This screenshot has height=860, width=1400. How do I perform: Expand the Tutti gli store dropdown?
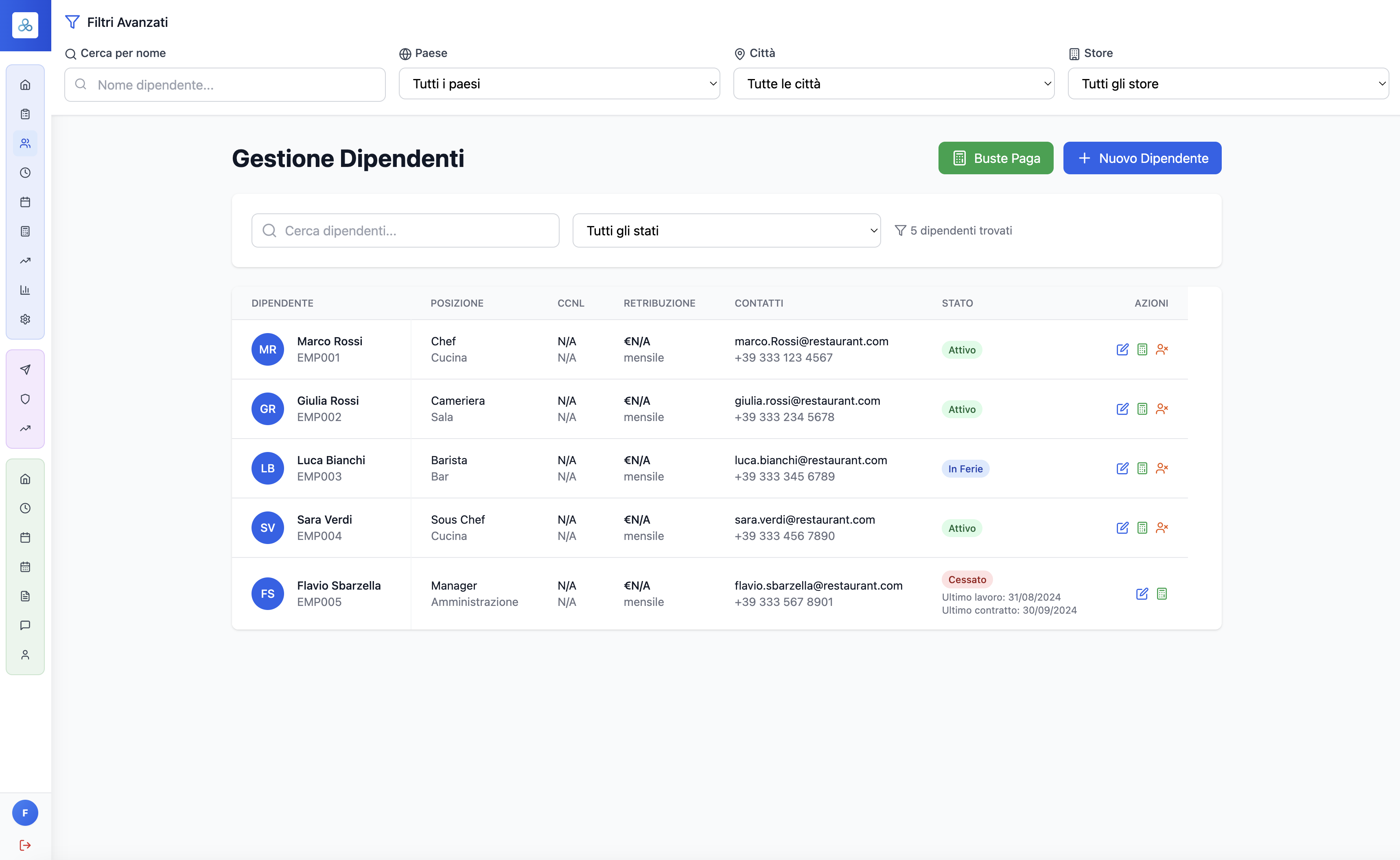(1228, 83)
